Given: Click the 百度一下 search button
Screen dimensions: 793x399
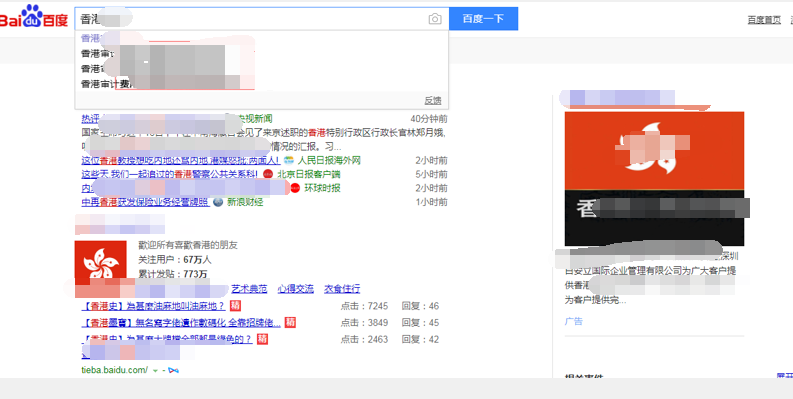Looking at the screenshot, I should click(x=483, y=19).
